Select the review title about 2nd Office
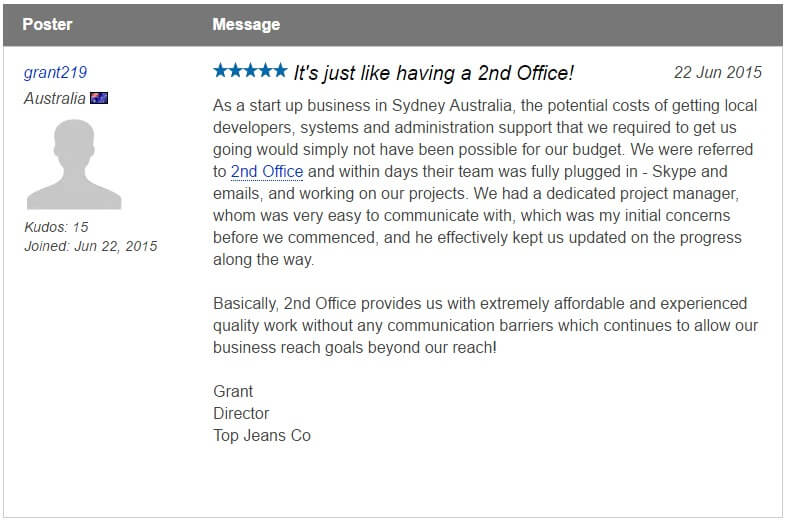 pyautogui.click(x=433, y=72)
